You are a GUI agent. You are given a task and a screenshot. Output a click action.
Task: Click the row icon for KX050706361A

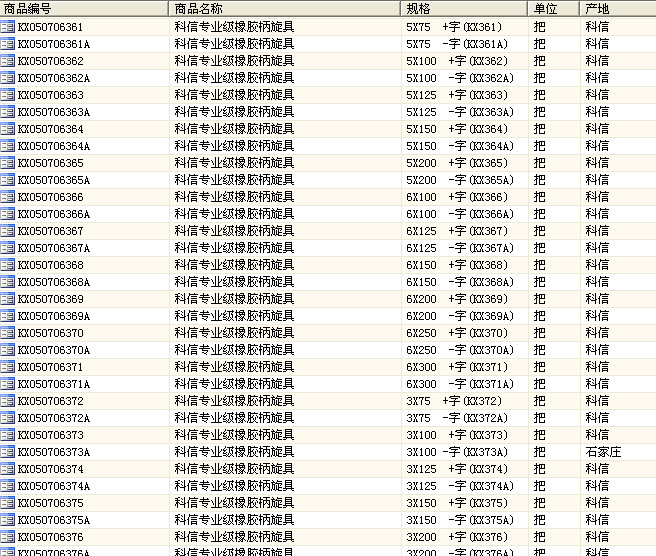[x=8, y=44]
